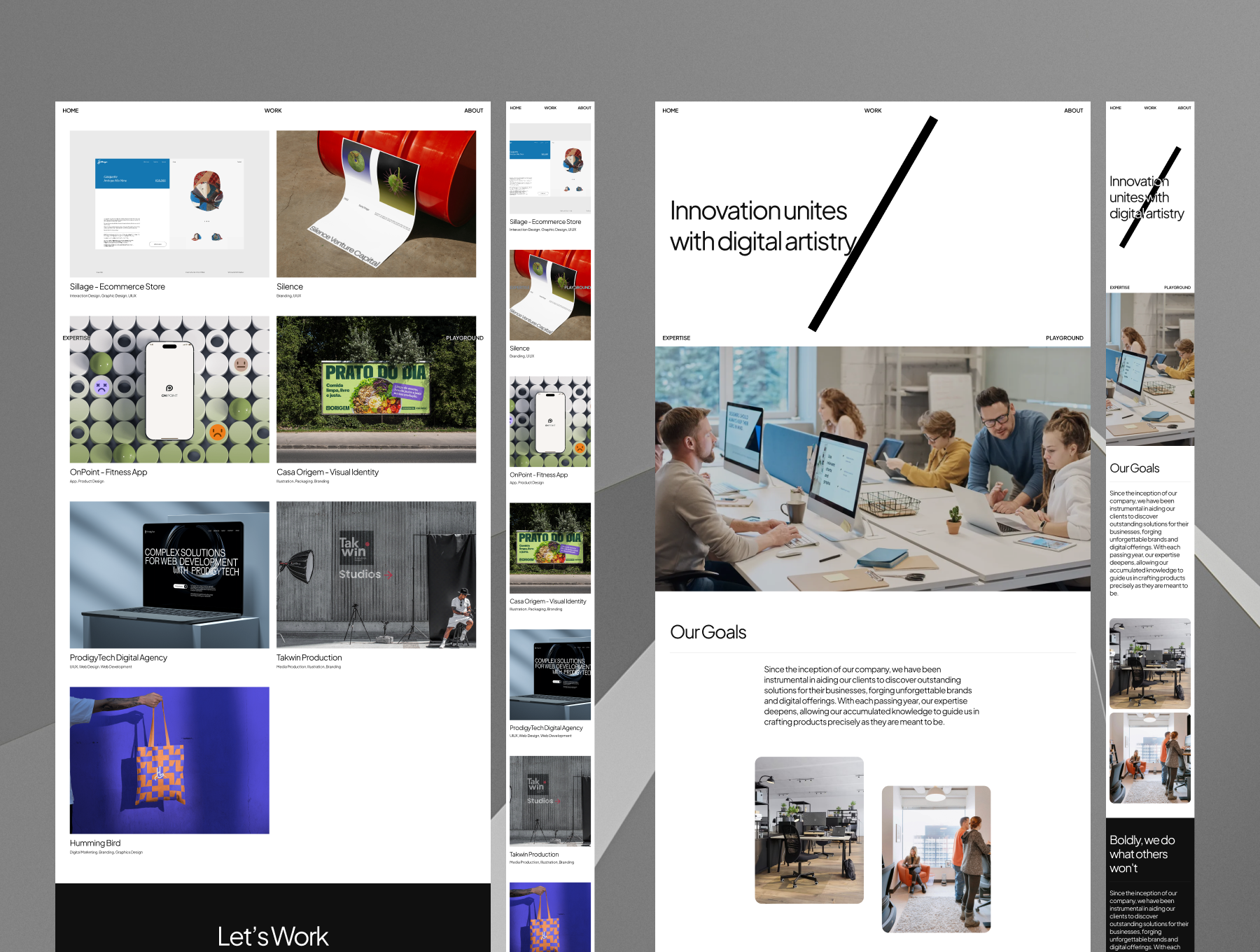View the Silence branding project
The width and height of the screenshot is (1260, 952).
(377, 203)
